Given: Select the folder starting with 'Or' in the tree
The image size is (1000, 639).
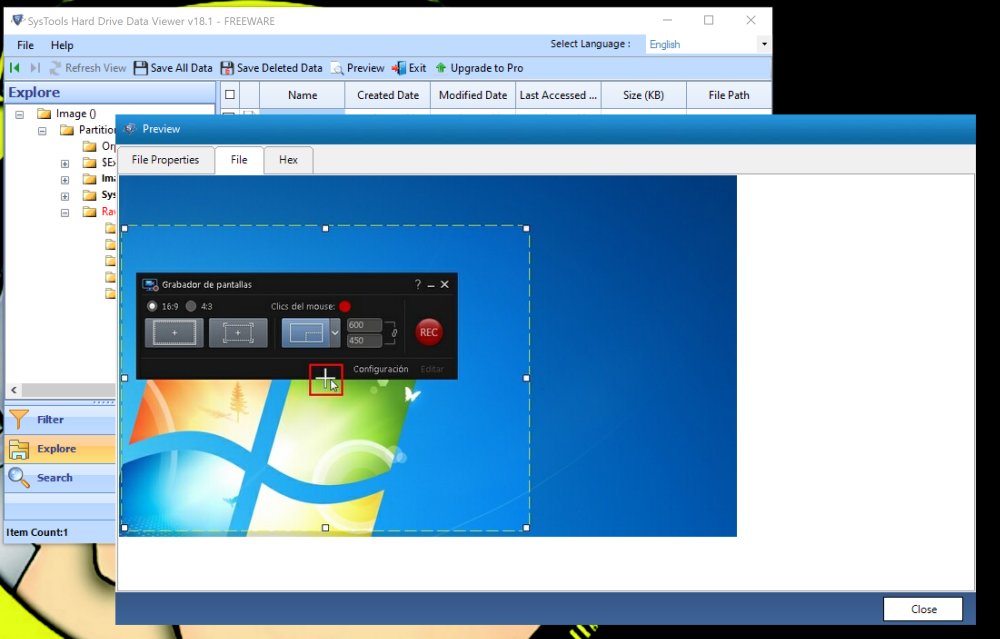Looking at the screenshot, I should (99, 146).
